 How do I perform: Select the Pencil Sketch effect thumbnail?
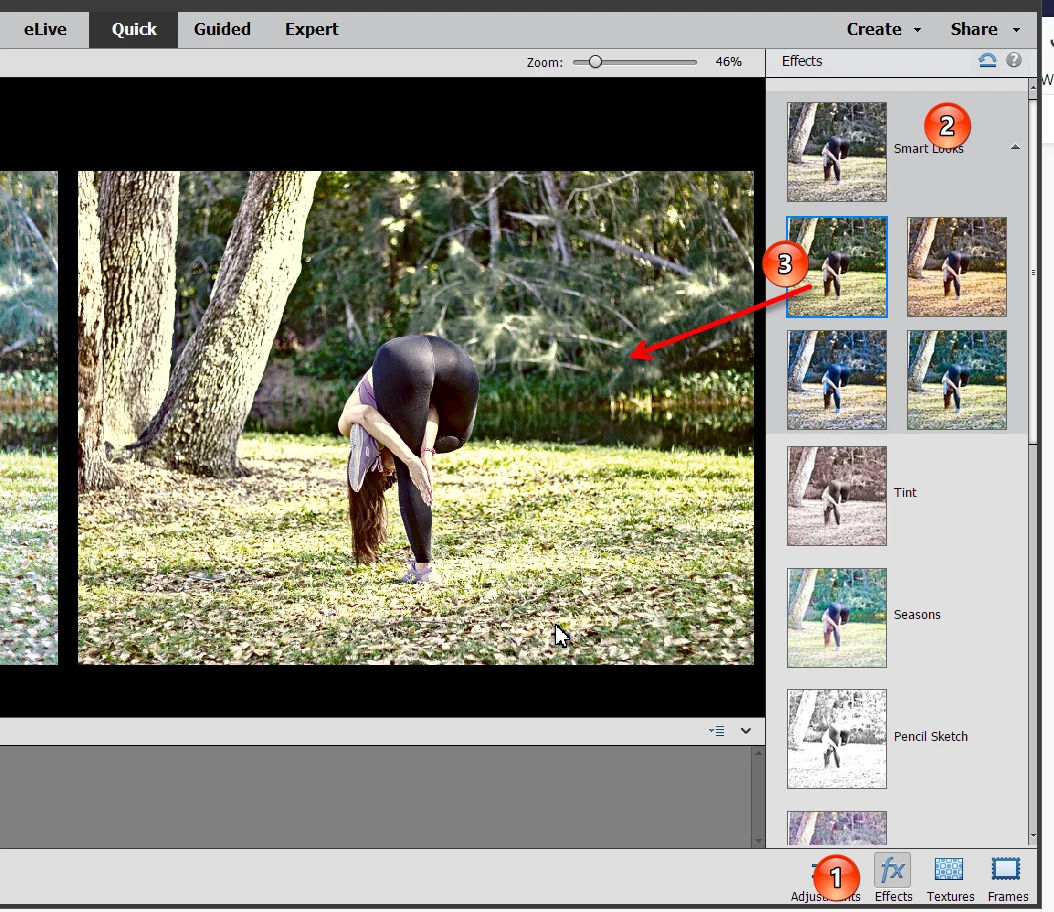pyautogui.click(x=837, y=739)
